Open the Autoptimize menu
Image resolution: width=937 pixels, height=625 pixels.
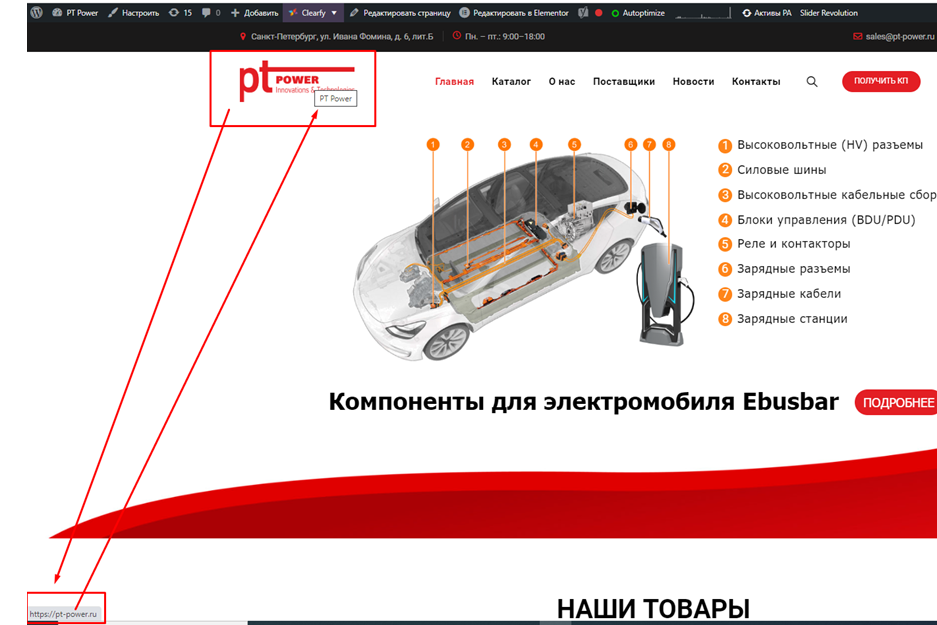click(x=638, y=13)
